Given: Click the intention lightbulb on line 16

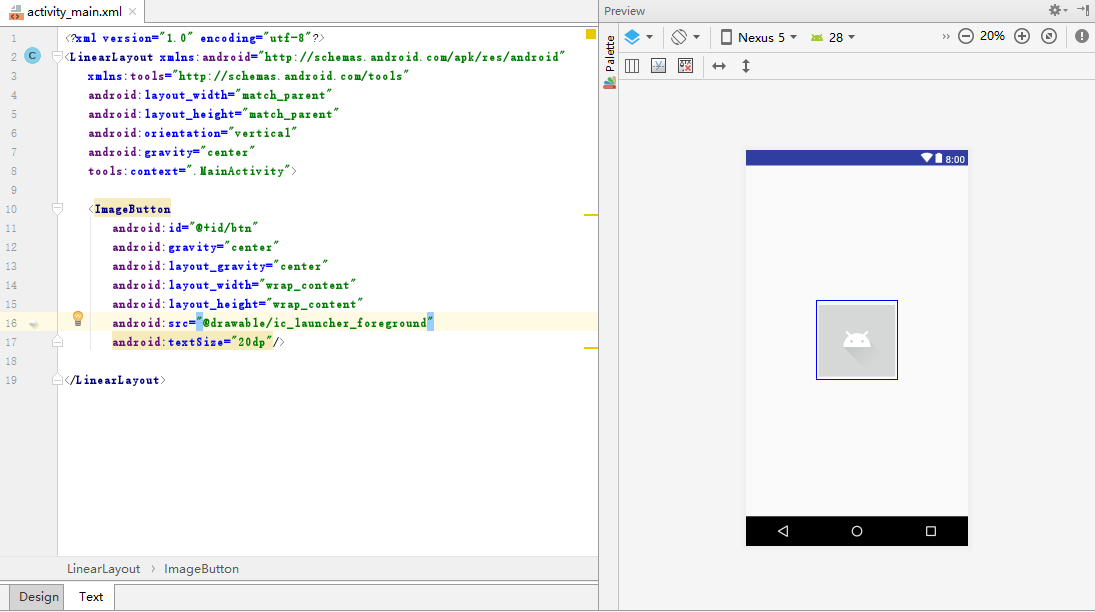Looking at the screenshot, I should tap(77, 319).
